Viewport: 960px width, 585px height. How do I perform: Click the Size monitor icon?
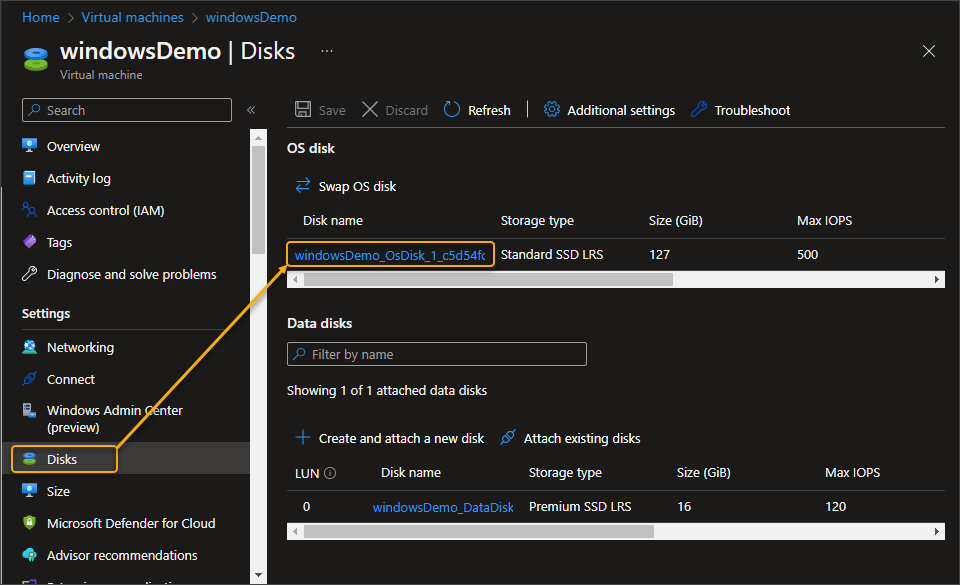29,491
